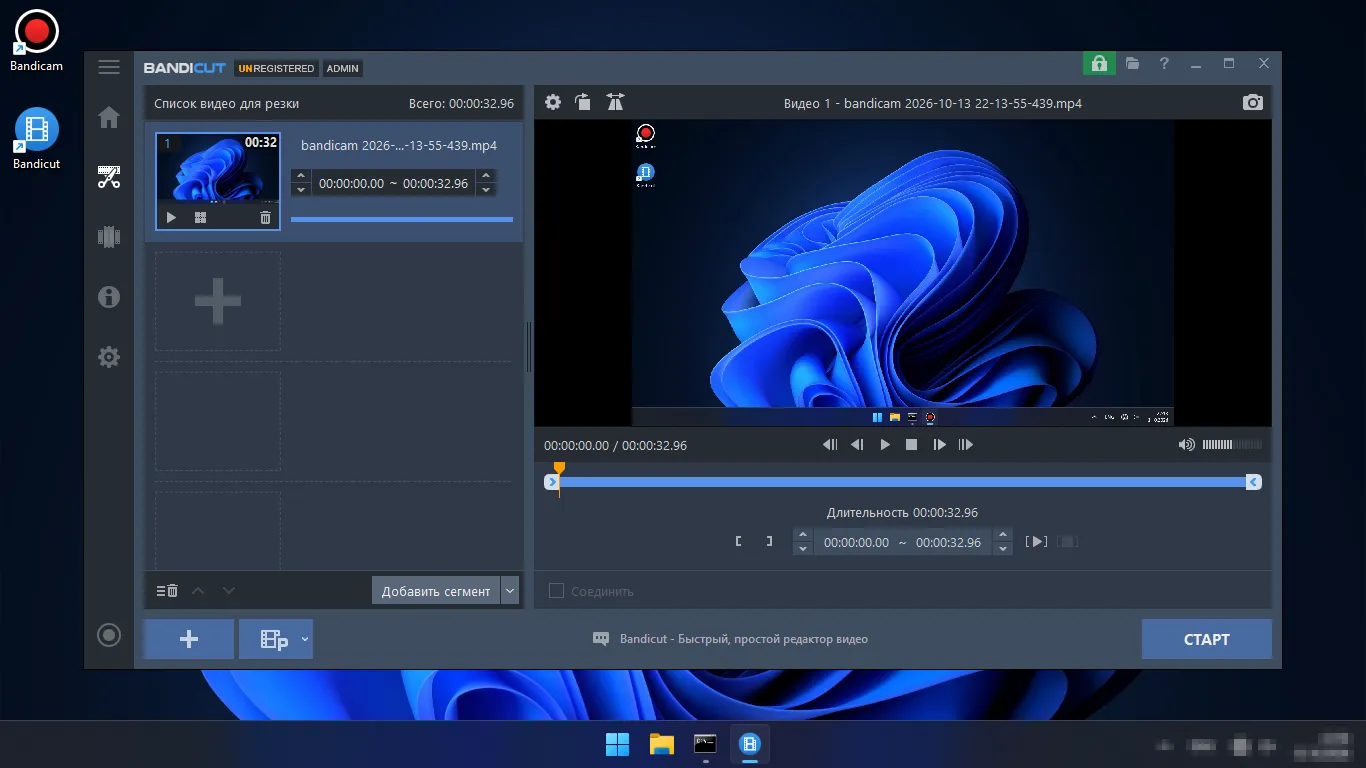The width and height of the screenshot is (1366, 768).
Task: Click the chat bubble icon near the tagline
Action: (x=601, y=639)
